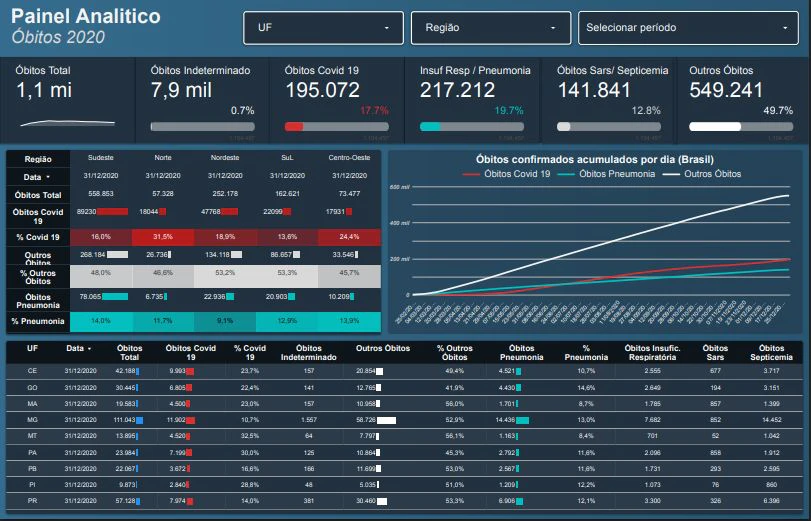Viewport: 811px width, 521px height.
Task: Click the Óbitos Total sparkline
Action: tap(68, 123)
